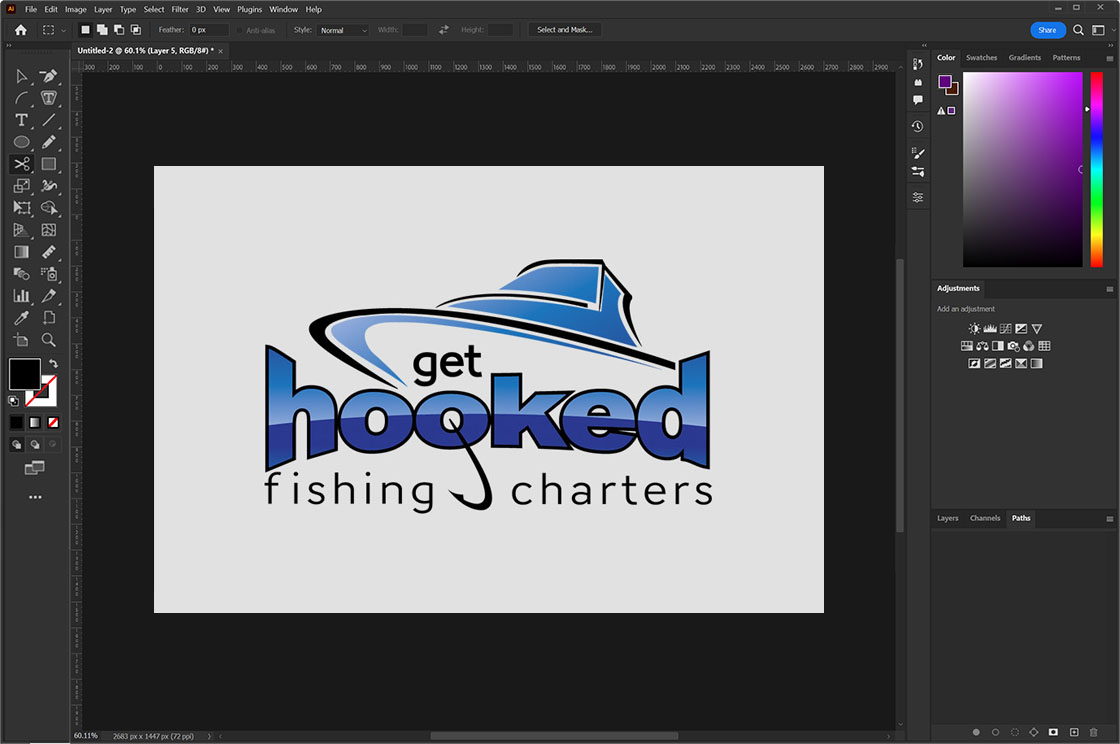Screen dimensions: 1120x744
Task: Activate the Zoom magnifier tool
Action: [49, 340]
